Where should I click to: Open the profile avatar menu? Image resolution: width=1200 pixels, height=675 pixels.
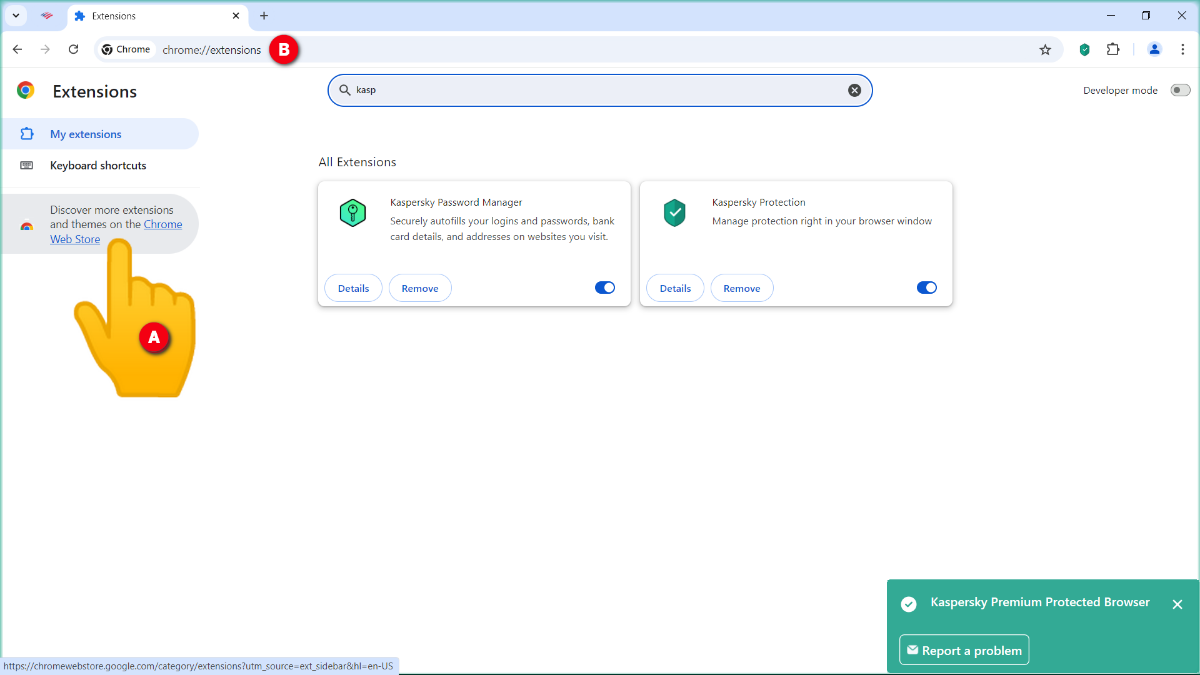pos(1154,49)
